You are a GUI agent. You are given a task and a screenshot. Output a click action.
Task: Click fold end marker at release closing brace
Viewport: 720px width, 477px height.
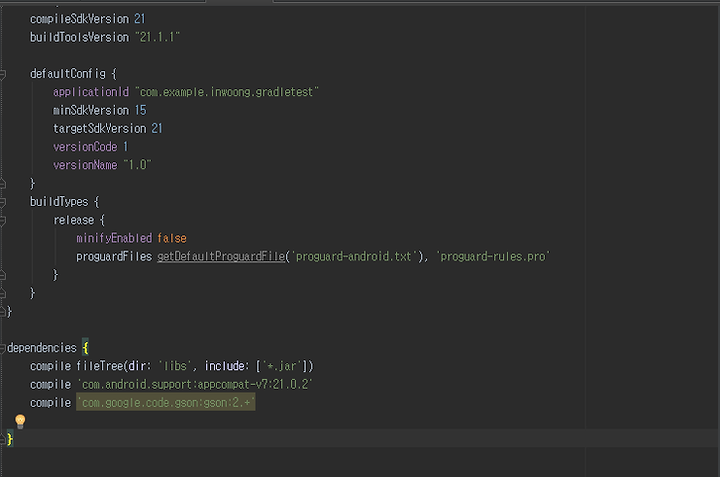click(x=3, y=275)
